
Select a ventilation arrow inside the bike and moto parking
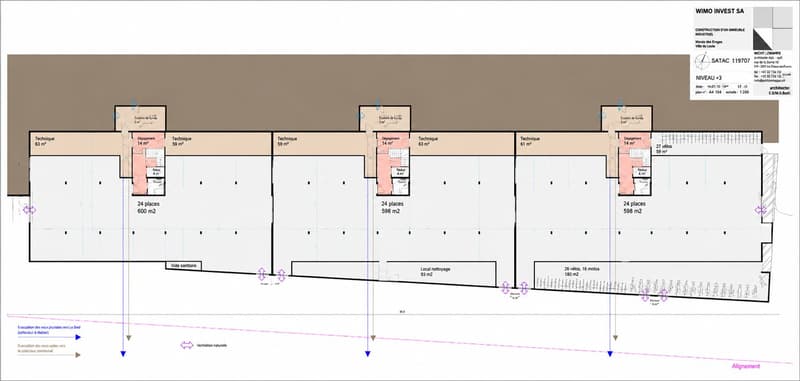pos(645,295)
